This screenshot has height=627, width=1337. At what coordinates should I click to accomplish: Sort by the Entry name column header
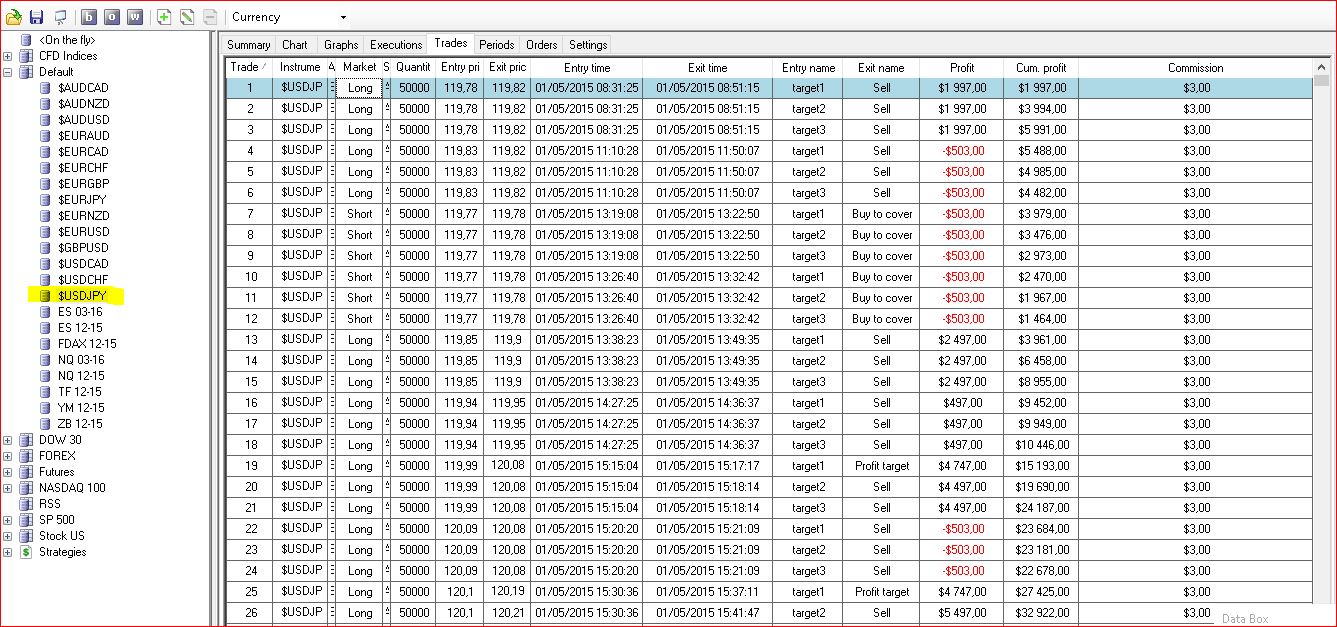click(808, 68)
